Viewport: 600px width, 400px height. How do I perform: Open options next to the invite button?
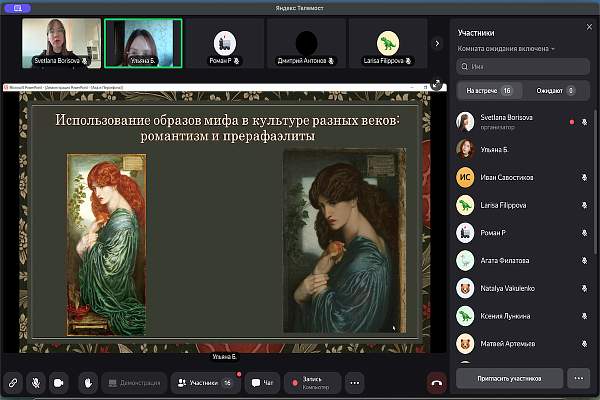[x=579, y=378]
